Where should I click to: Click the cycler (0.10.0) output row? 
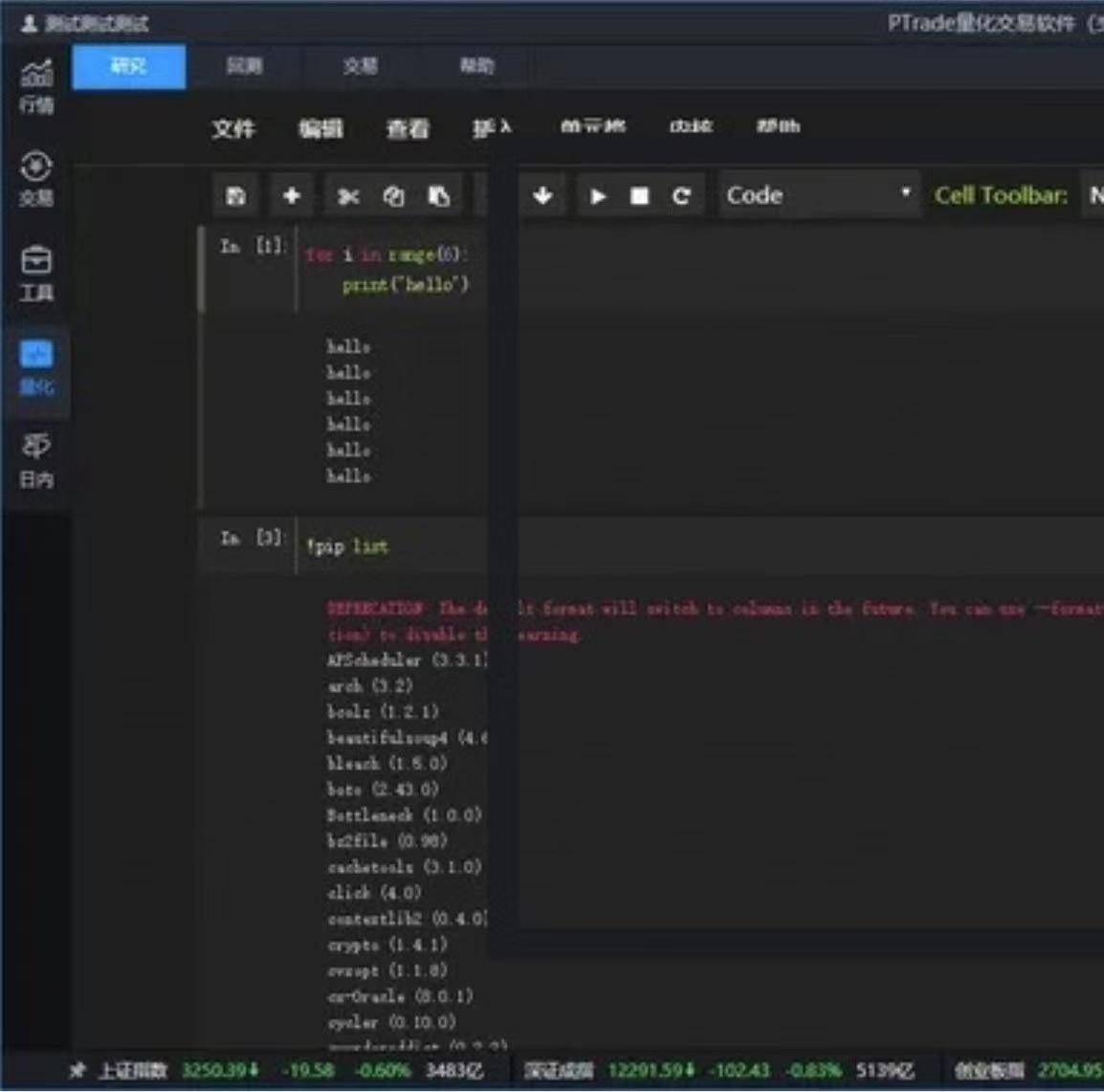tap(391, 1022)
